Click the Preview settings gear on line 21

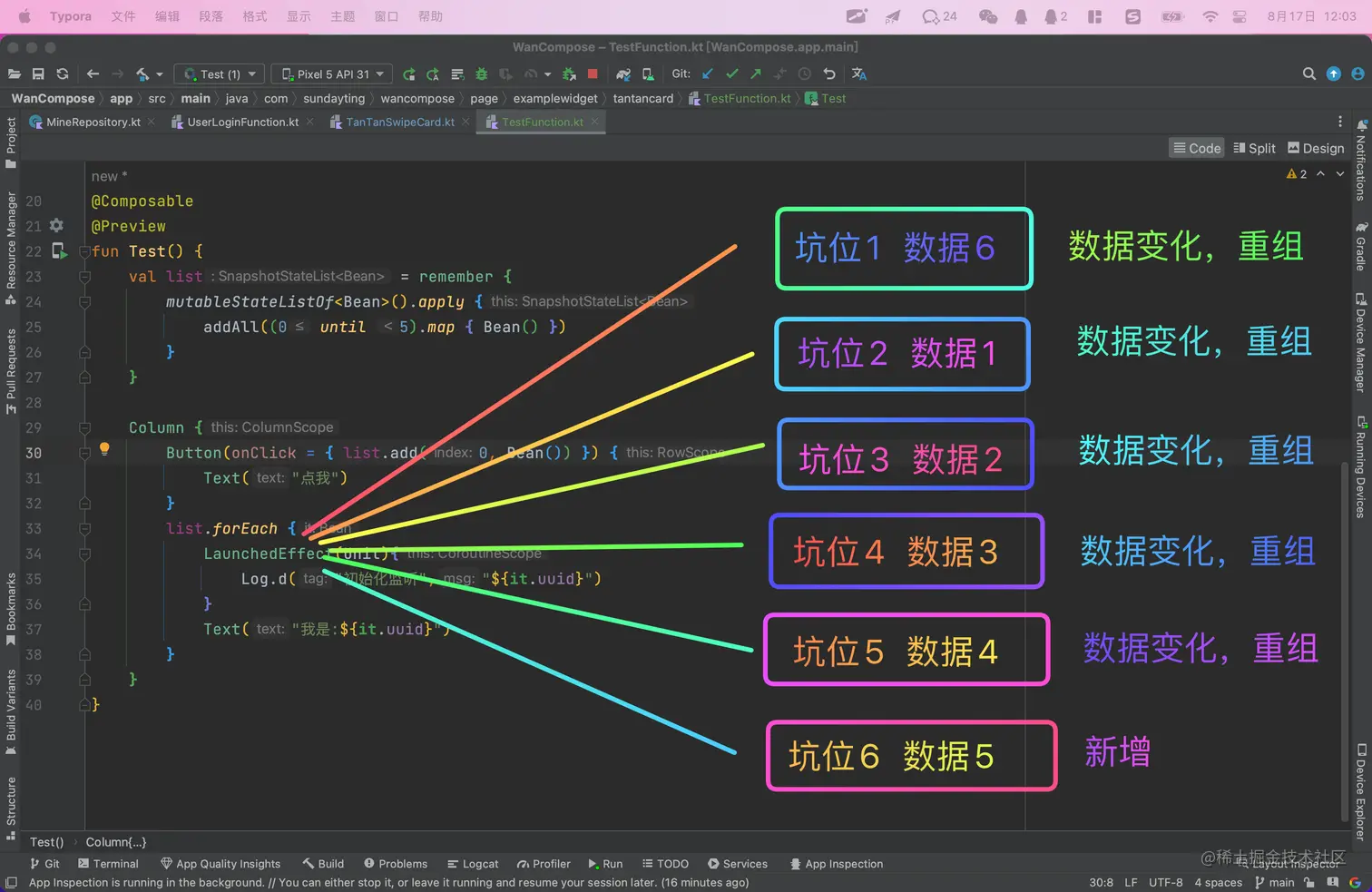point(56,225)
